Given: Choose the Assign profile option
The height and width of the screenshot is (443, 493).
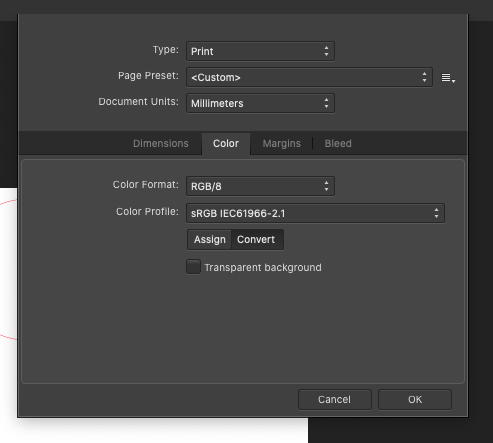Looking at the screenshot, I should tap(210, 240).
